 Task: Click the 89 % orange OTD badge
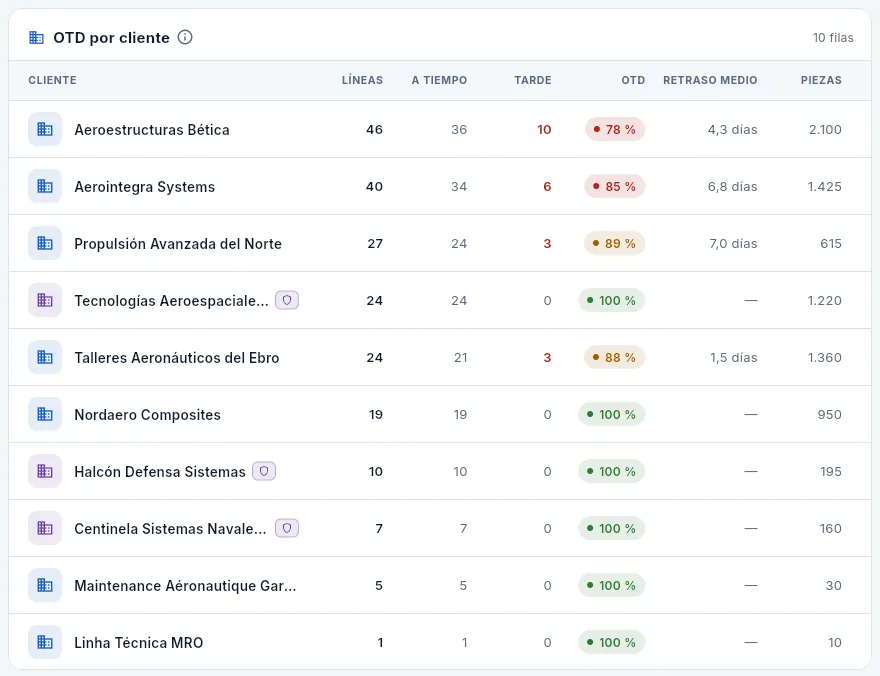615,243
